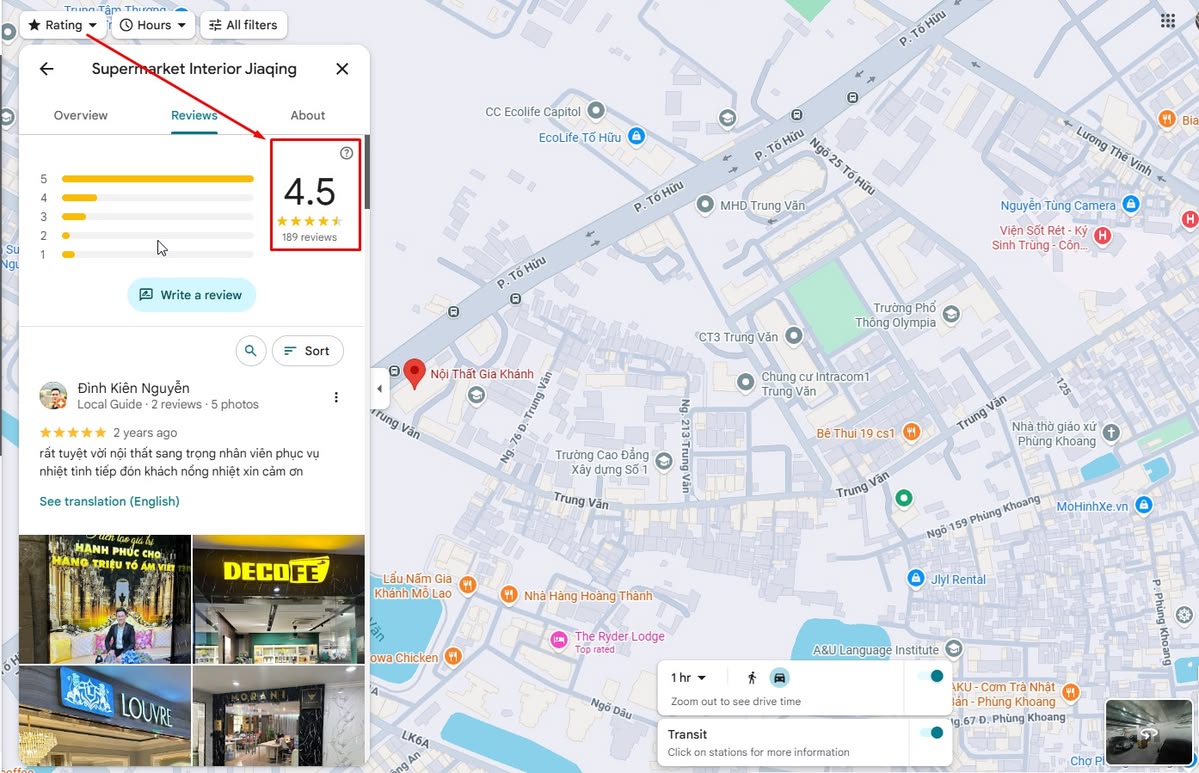
Task: Collapse the side panel with the arrow handle
Action: click(380, 388)
